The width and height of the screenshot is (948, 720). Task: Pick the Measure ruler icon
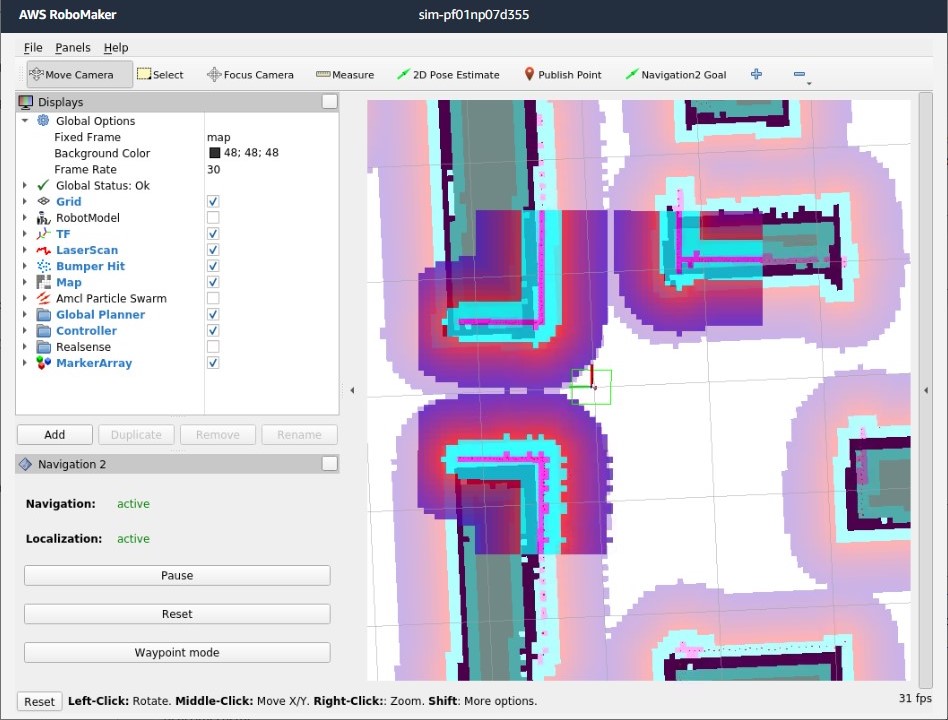(323, 74)
